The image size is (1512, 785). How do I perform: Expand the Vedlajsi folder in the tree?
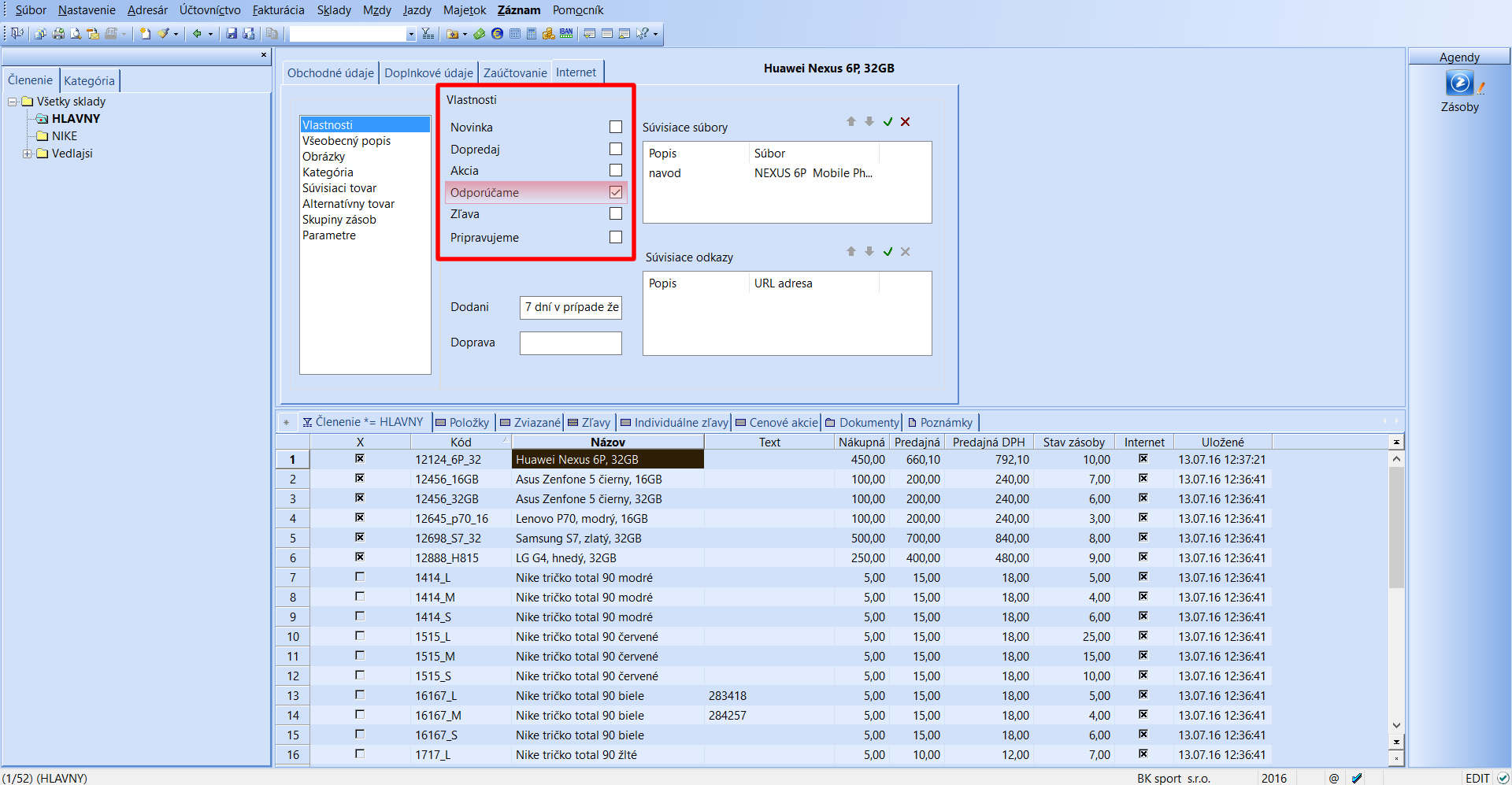click(x=28, y=154)
